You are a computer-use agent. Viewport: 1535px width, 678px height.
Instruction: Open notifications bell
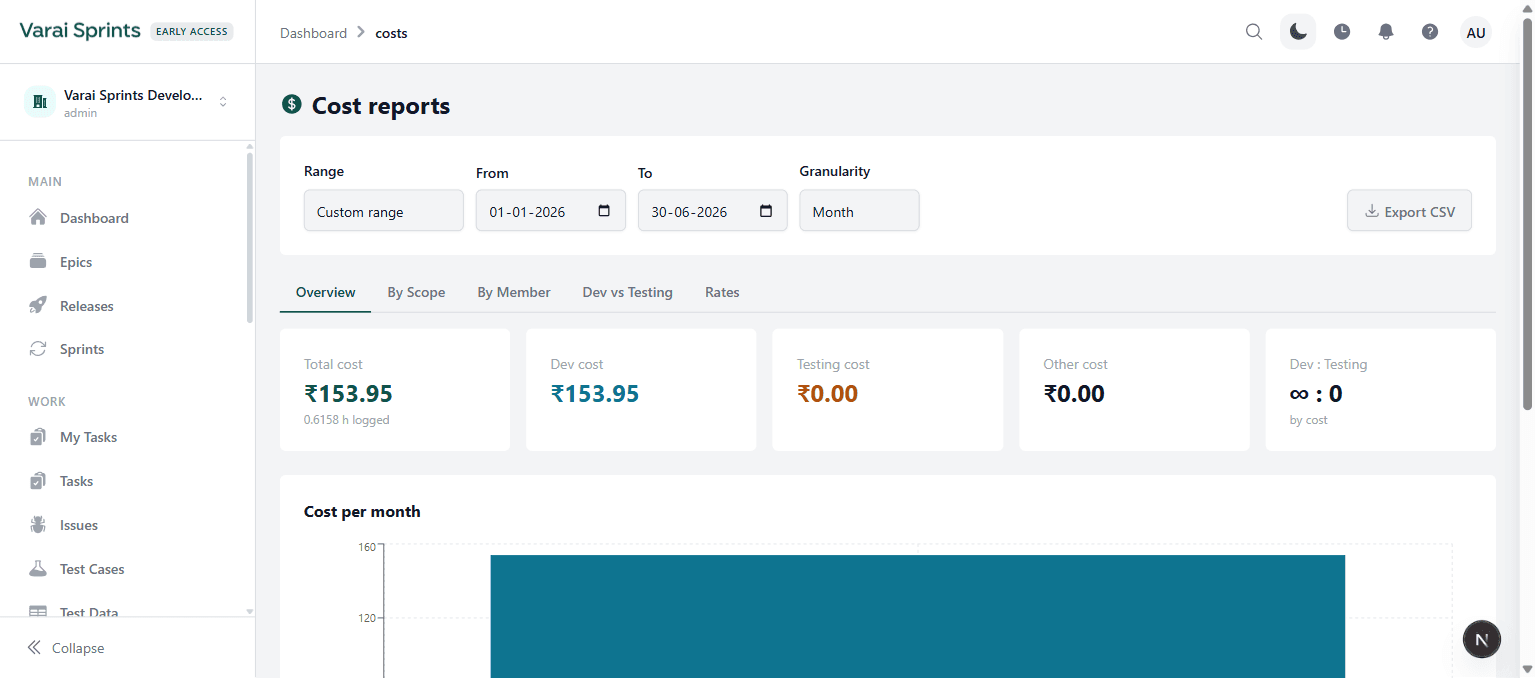[1386, 32]
